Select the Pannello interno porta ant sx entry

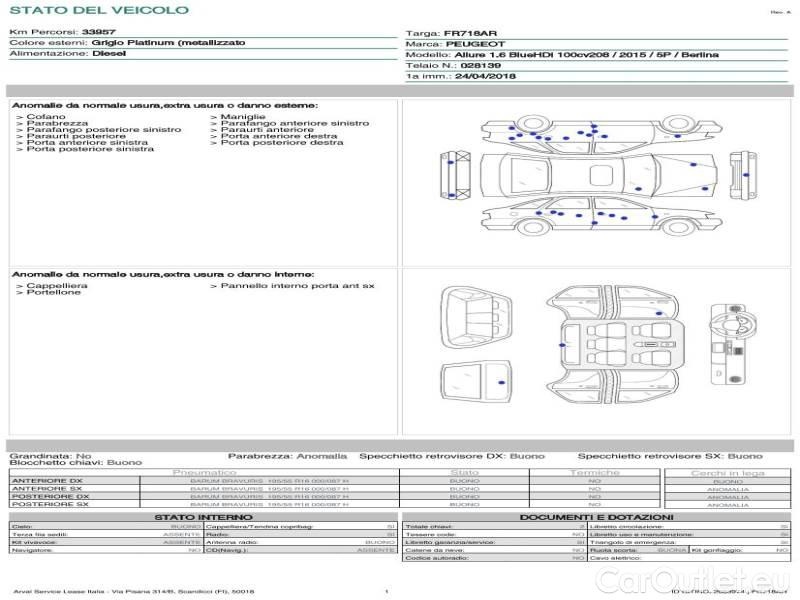click(297, 286)
